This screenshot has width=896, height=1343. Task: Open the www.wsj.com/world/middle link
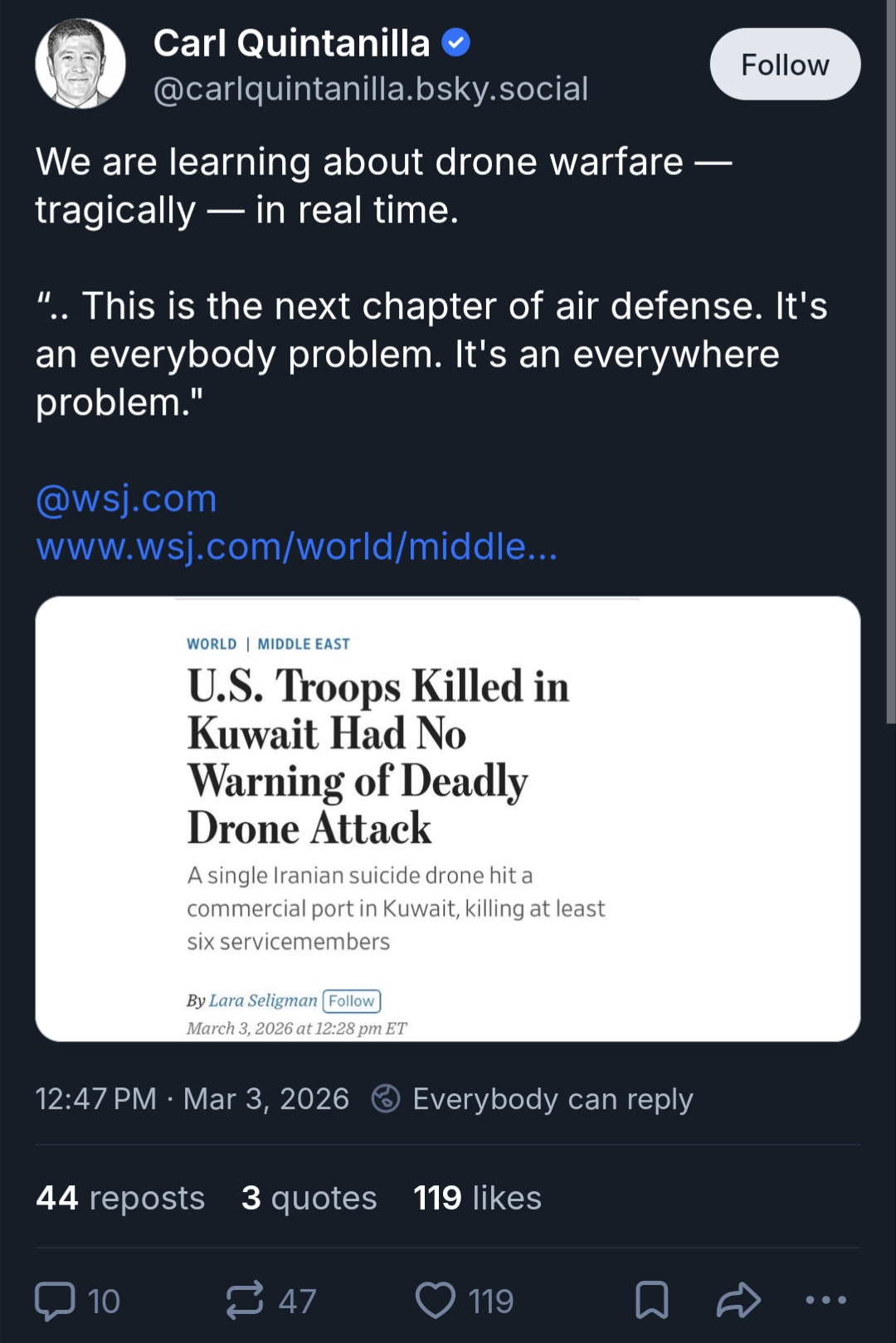(296, 547)
